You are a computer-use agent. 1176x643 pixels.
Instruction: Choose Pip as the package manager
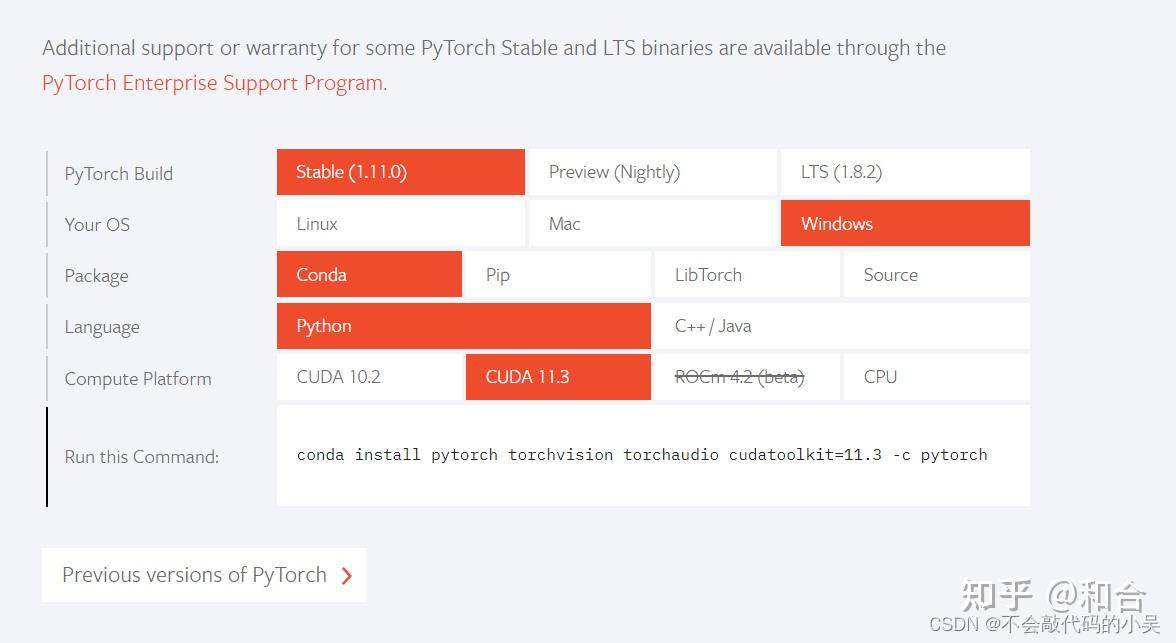(558, 275)
